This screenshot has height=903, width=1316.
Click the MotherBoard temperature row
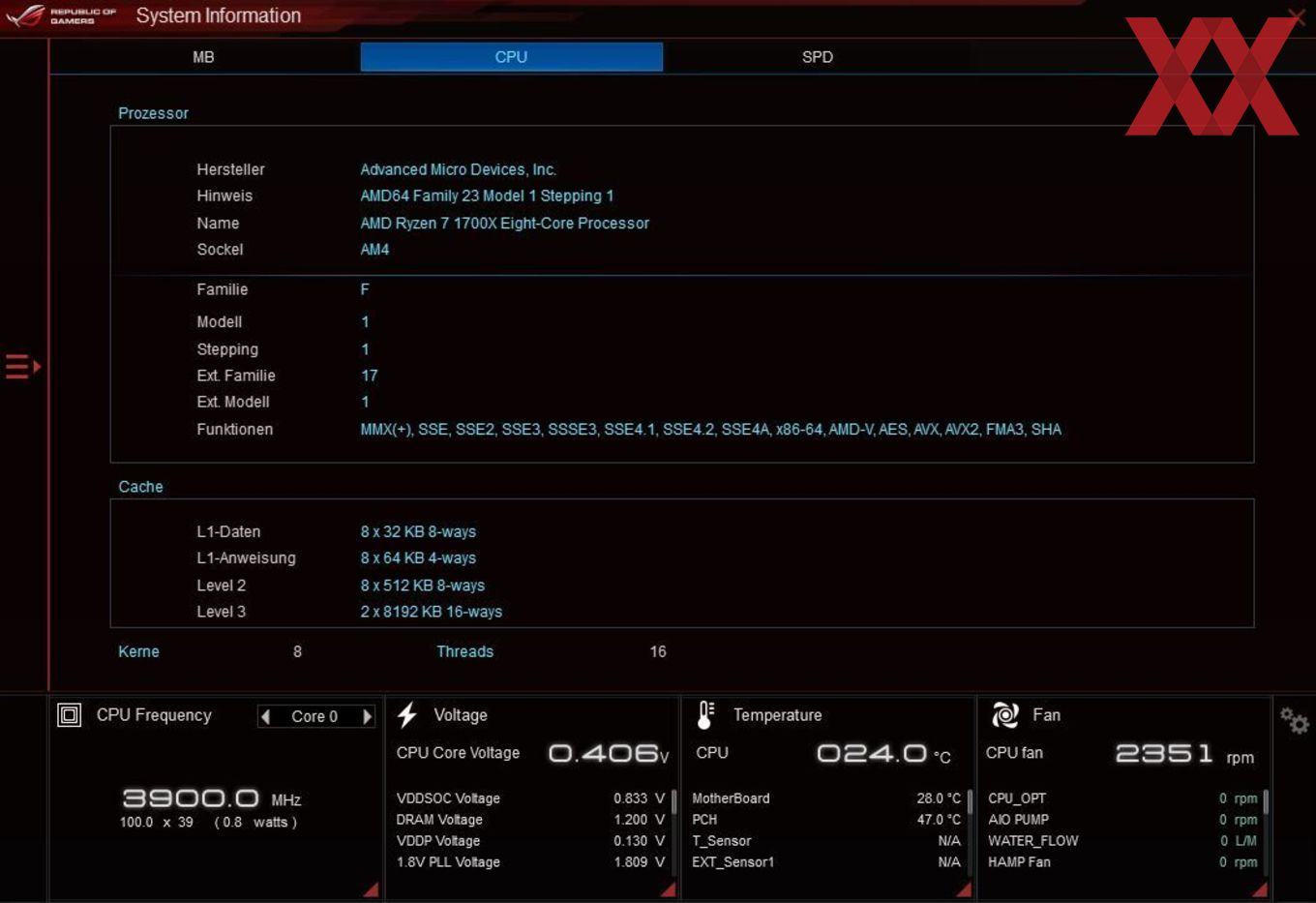[x=826, y=798]
